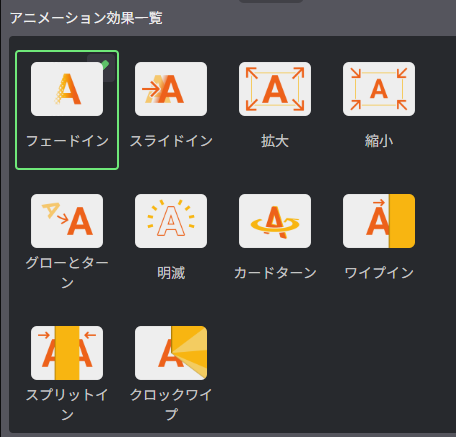The image size is (456, 437).
Task: Click the ワイプイン label text
Action: pyautogui.click(x=379, y=273)
